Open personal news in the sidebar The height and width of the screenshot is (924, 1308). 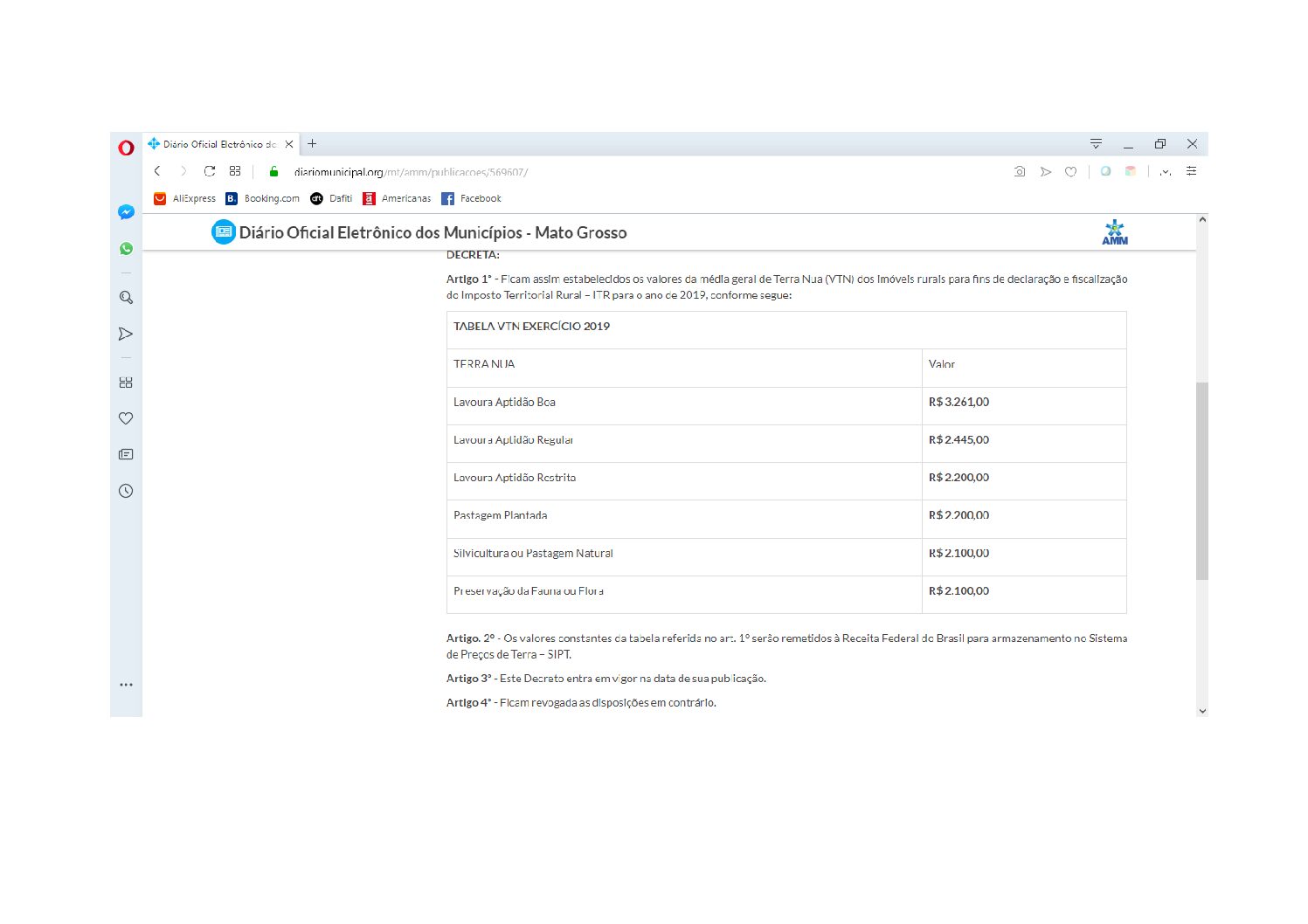126,454
